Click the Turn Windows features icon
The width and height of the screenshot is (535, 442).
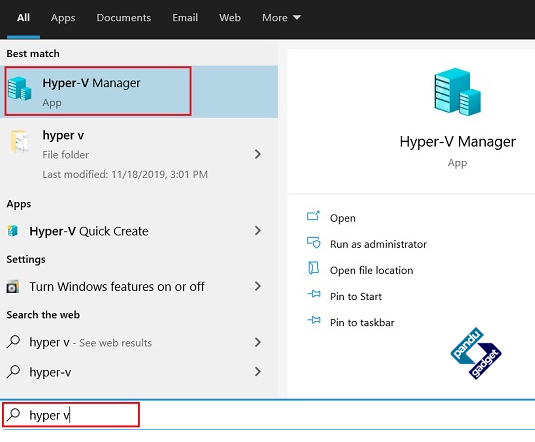point(13,287)
